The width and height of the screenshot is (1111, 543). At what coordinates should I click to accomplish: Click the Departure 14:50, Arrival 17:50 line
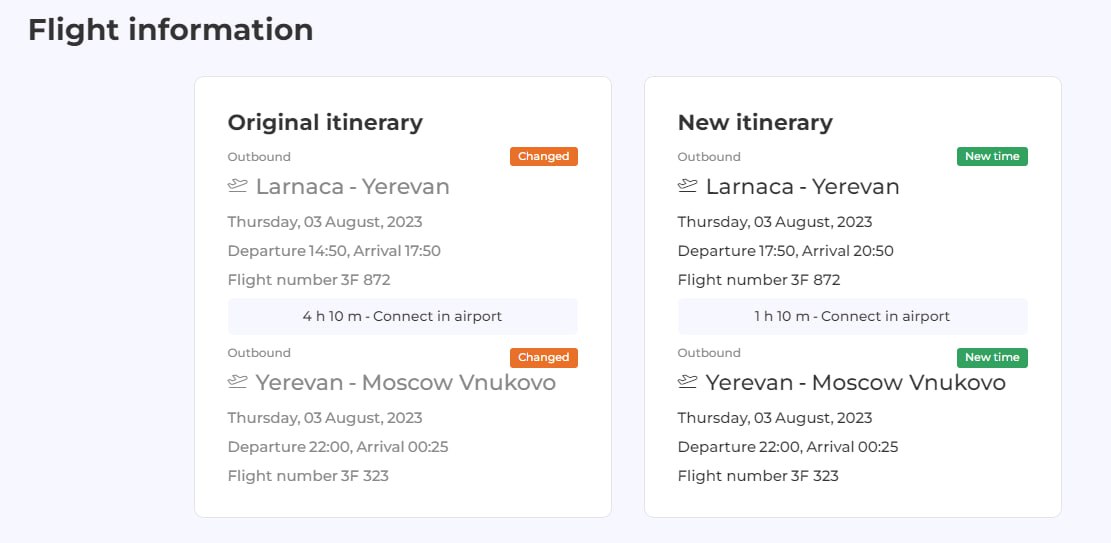click(x=334, y=251)
